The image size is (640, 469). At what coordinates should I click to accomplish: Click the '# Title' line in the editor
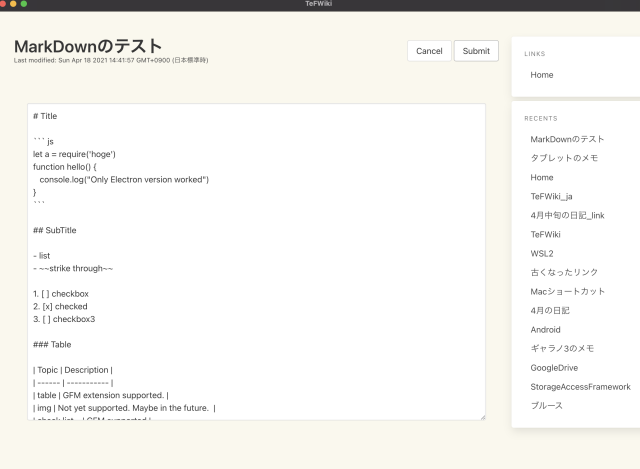(45, 116)
